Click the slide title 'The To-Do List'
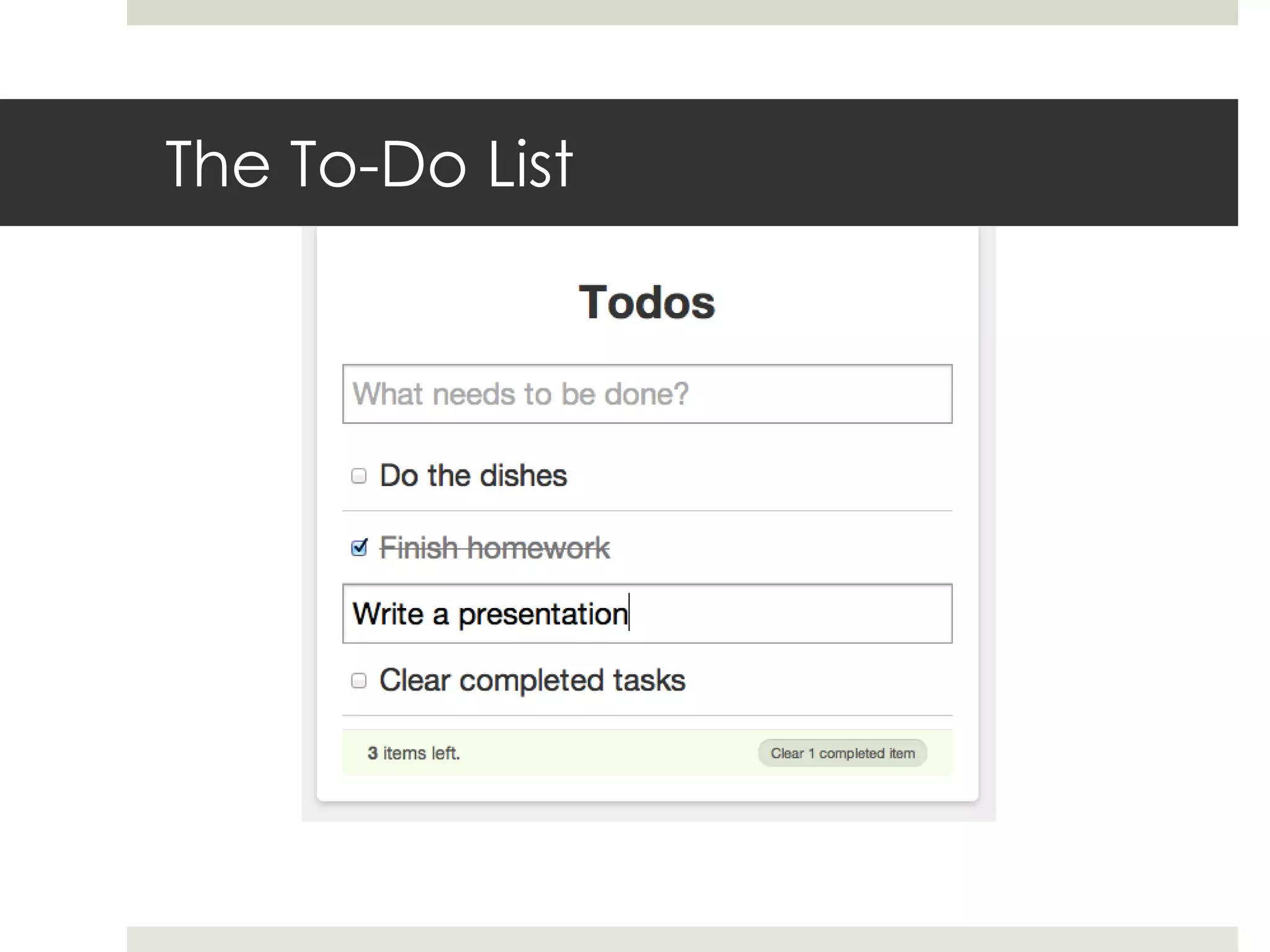Viewport: 1270px width, 952px height. coord(369,164)
